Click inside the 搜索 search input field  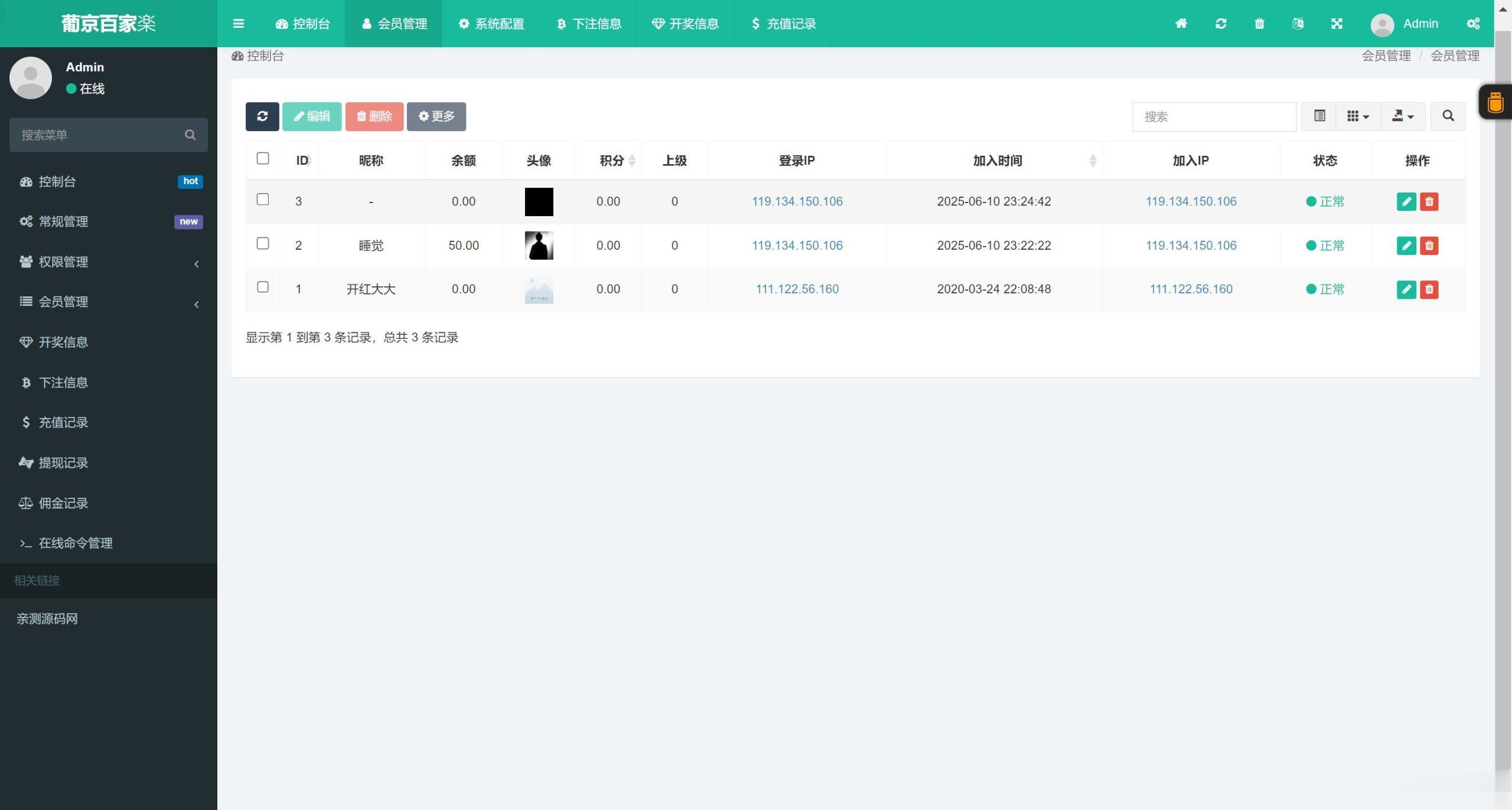click(1214, 116)
